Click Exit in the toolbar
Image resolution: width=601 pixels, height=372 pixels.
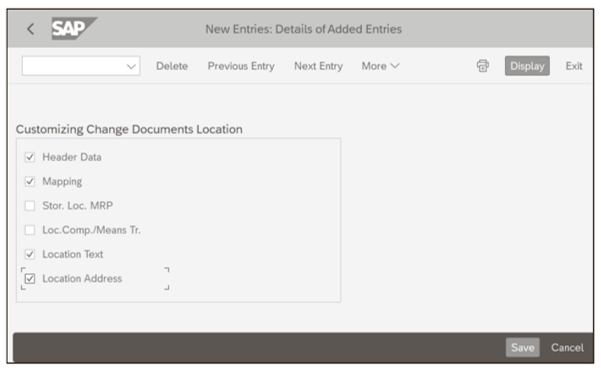point(574,66)
